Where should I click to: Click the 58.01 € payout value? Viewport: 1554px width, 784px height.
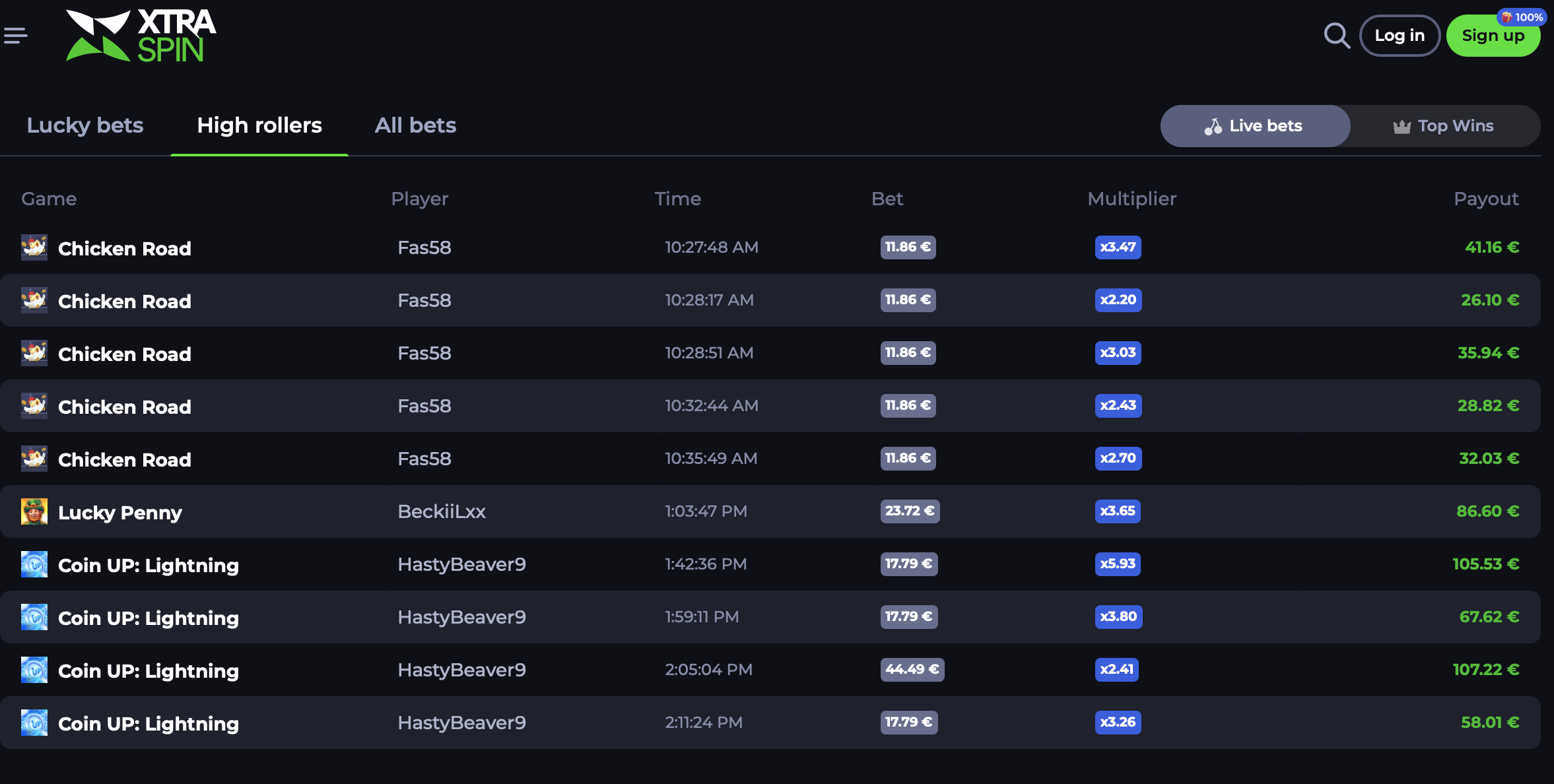click(x=1490, y=723)
